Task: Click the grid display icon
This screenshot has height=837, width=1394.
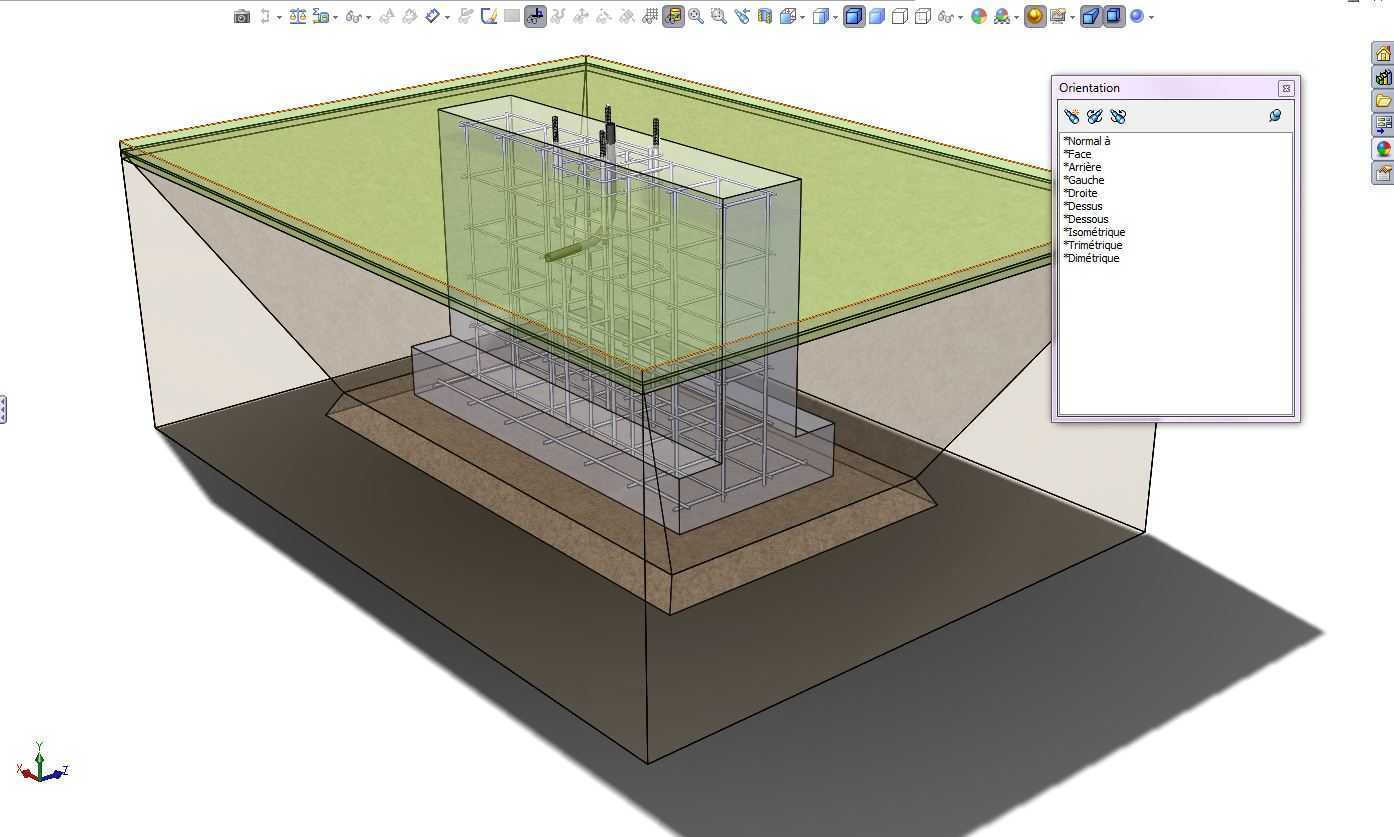Action: click(650, 16)
